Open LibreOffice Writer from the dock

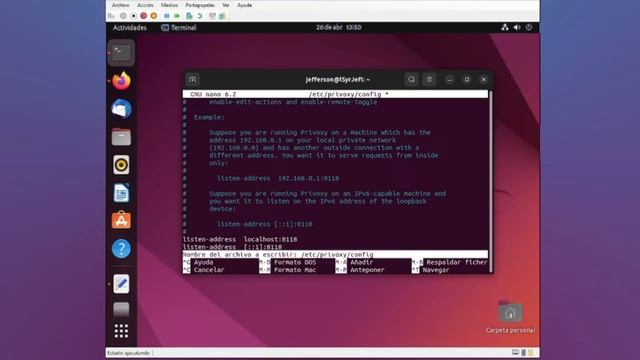click(121, 193)
